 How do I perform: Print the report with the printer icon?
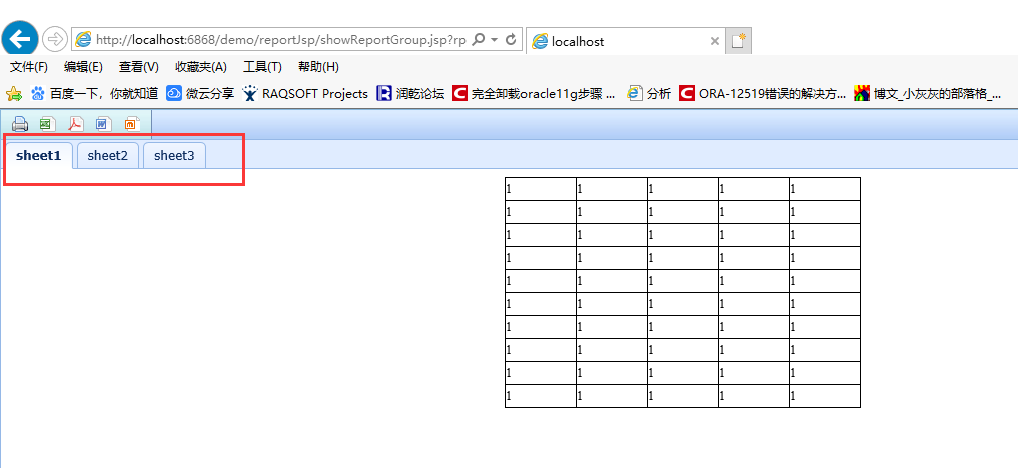[19, 124]
